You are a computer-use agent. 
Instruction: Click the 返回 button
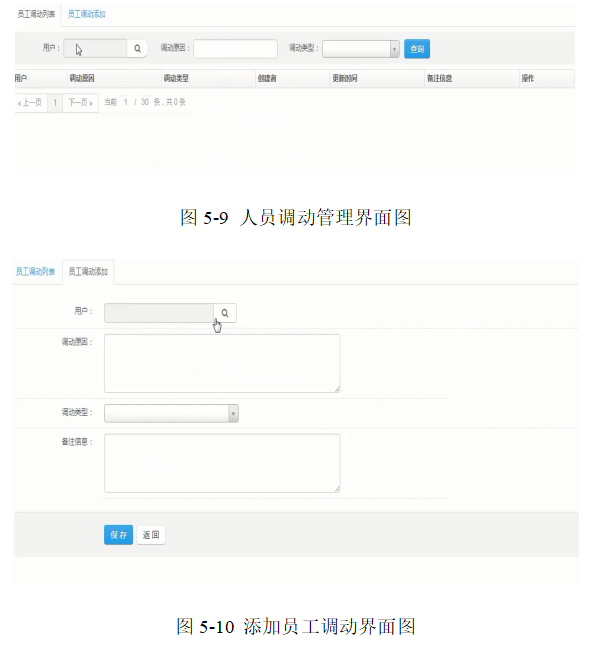[151, 535]
